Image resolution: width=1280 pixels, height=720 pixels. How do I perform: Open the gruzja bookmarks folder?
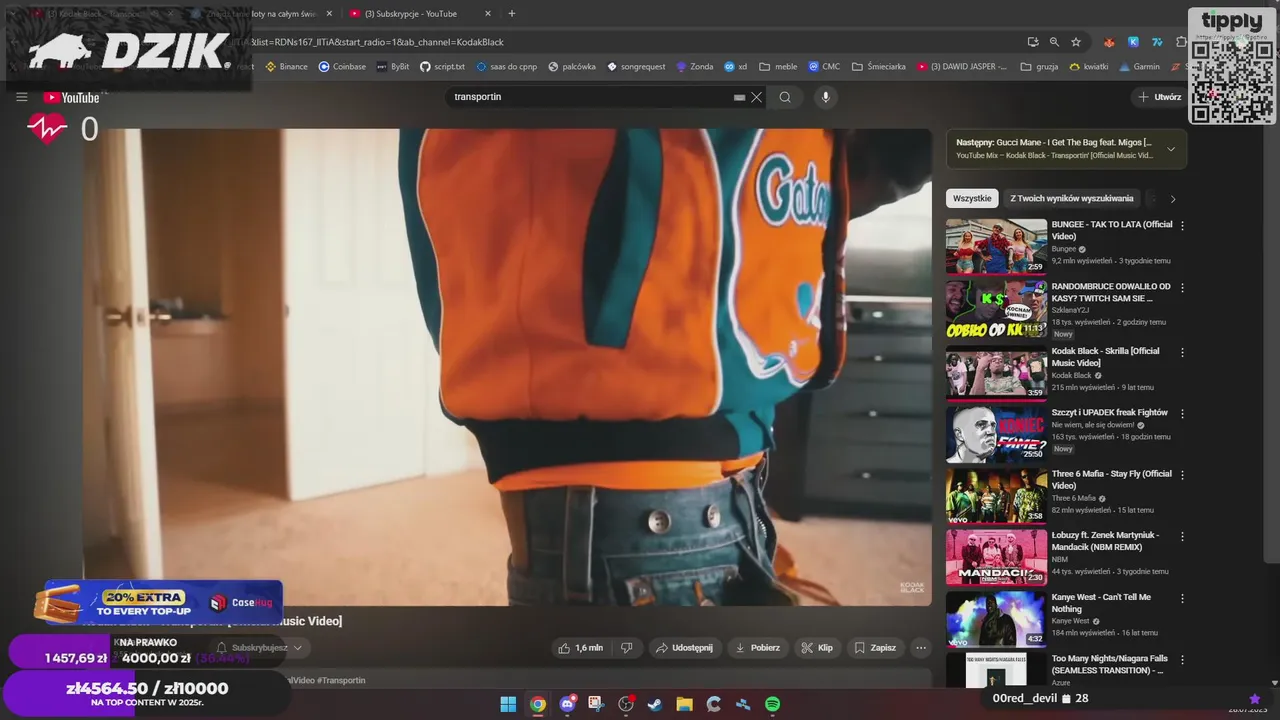point(1039,67)
